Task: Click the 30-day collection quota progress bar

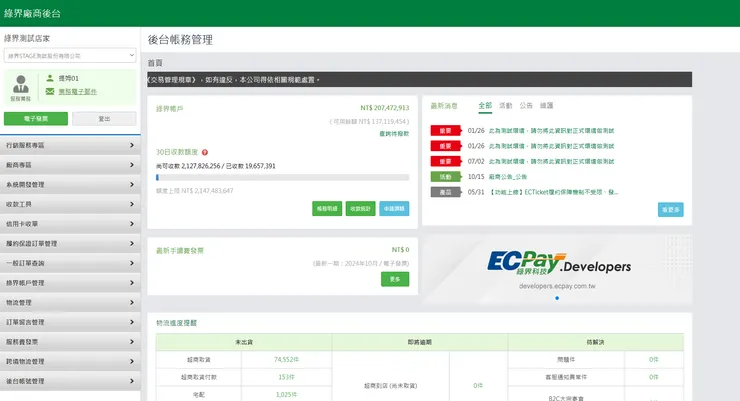Action: (282, 177)
